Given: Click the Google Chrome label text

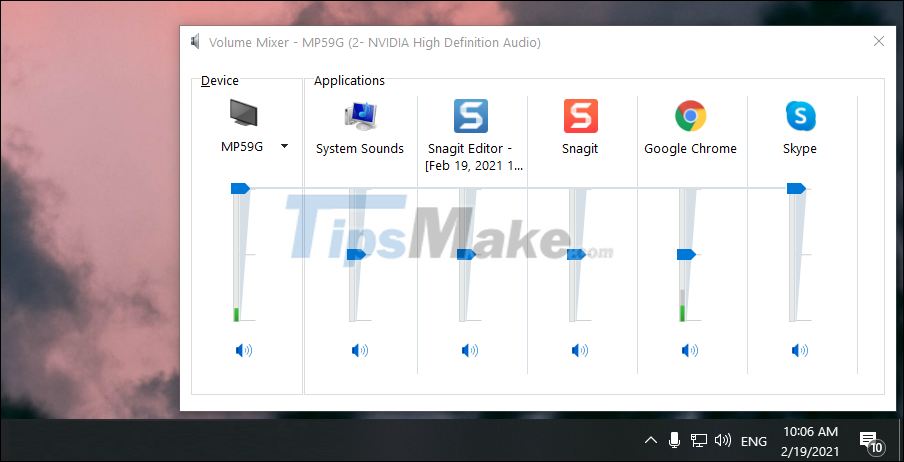Looking at the screenshot, I should coord(690,149).
